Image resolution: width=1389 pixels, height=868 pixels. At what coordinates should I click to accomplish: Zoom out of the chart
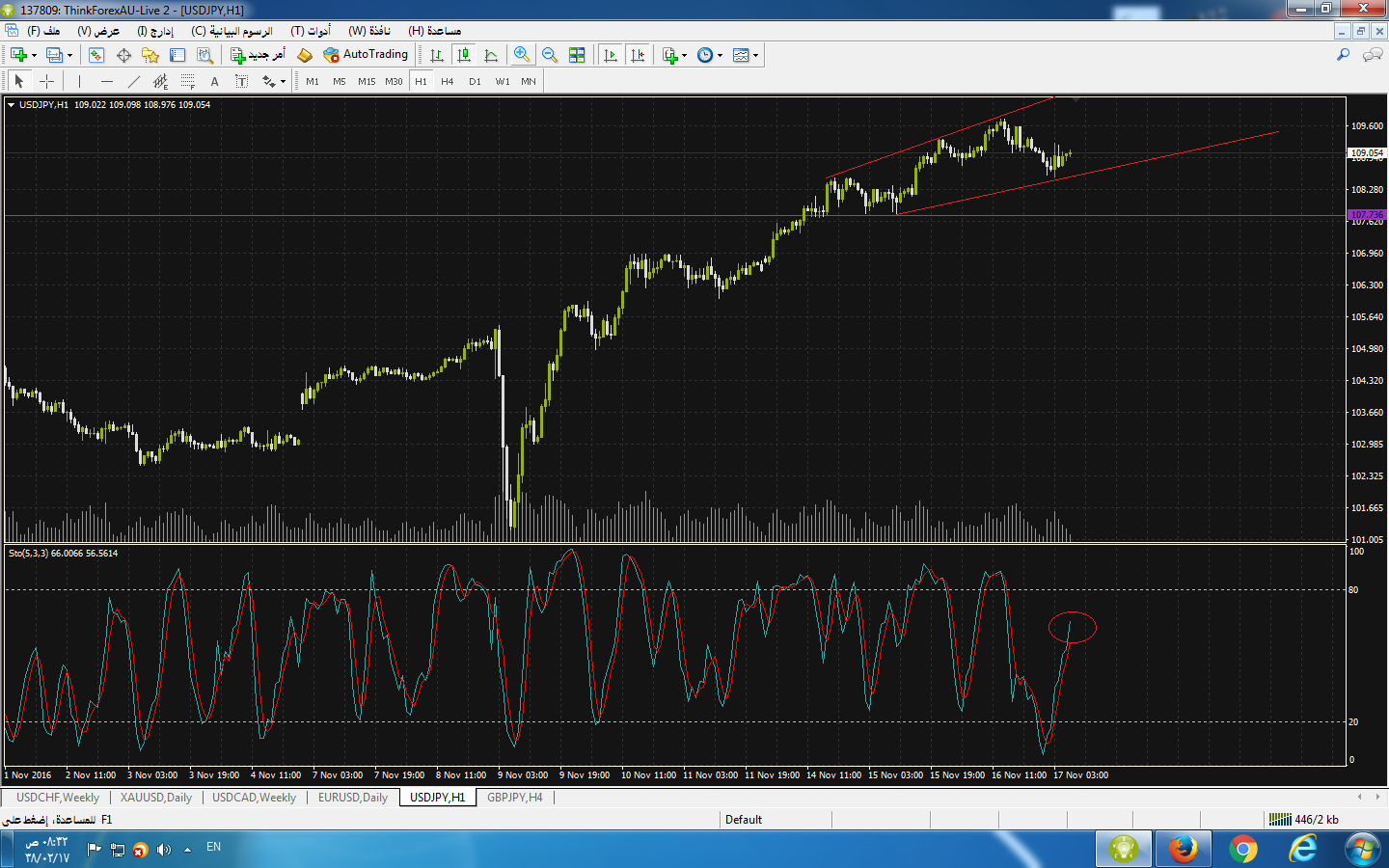point(550,55)
